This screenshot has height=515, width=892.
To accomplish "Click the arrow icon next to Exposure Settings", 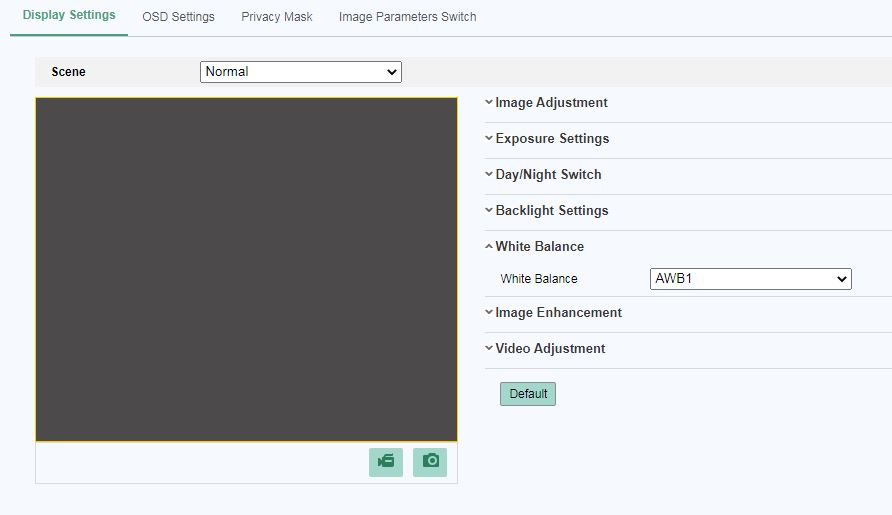I will click(489, 138).
